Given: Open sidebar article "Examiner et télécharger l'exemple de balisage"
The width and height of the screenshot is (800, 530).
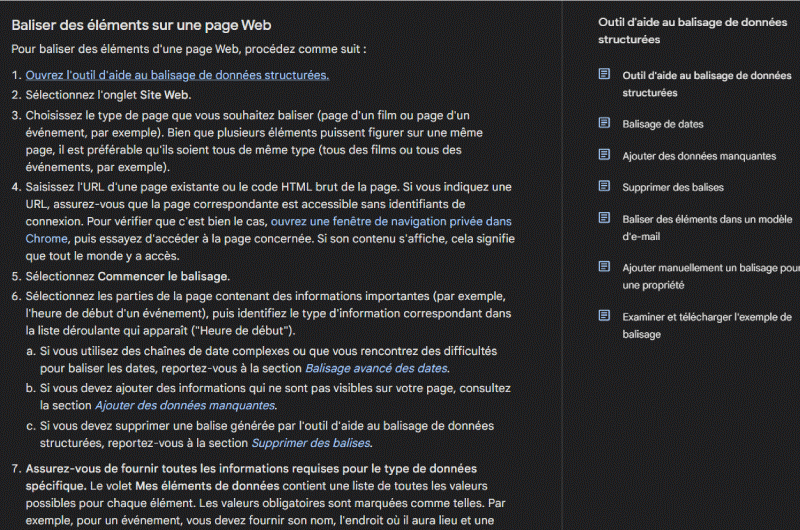Looking at the screenshot, I should pyautogui.click(x=707, y=325).
